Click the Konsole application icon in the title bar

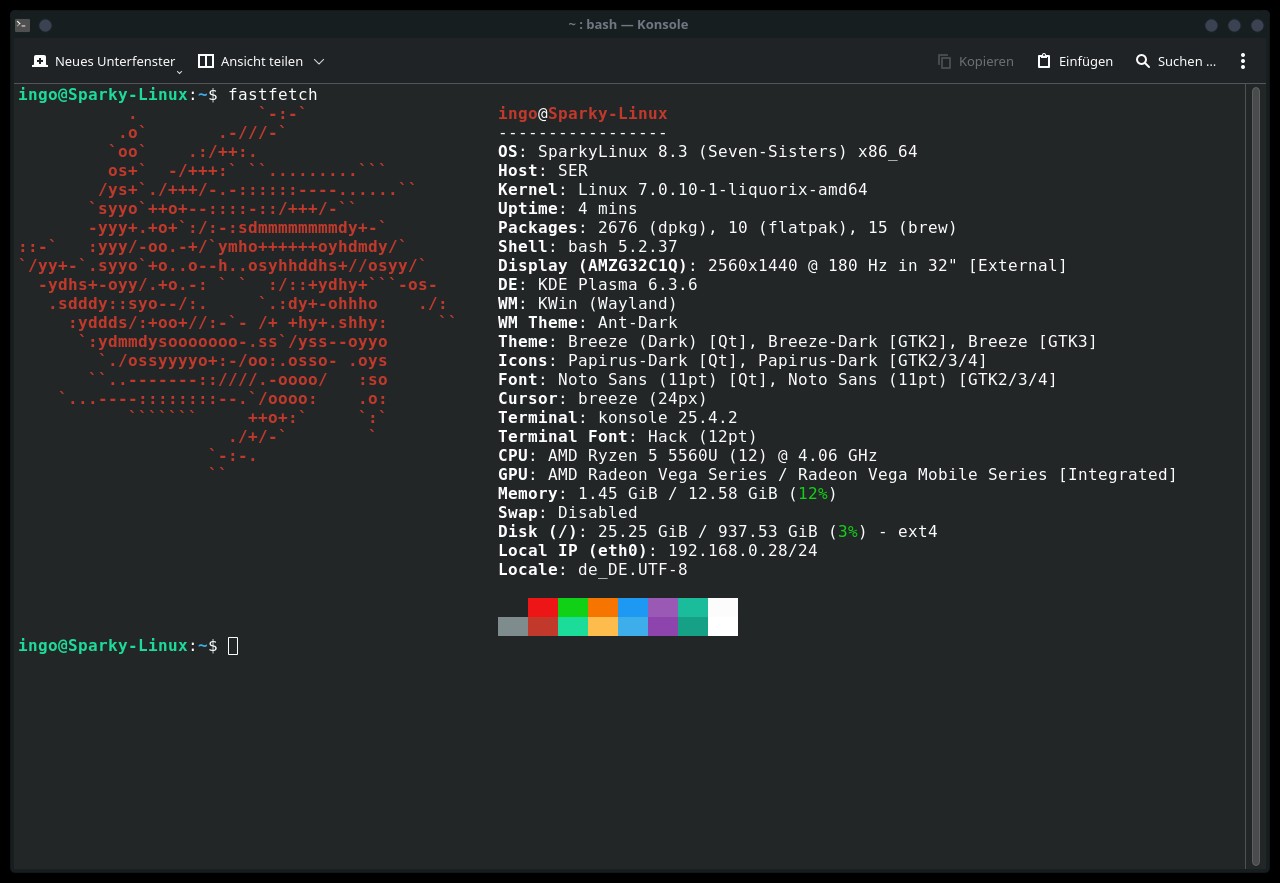[x=23, y=25]
